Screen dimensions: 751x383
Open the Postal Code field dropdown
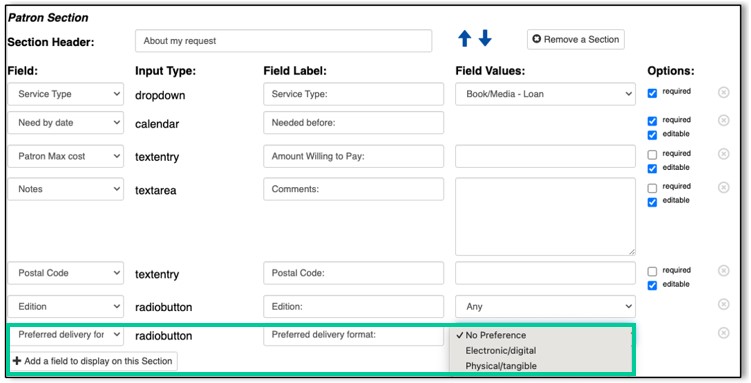point(66,273)
